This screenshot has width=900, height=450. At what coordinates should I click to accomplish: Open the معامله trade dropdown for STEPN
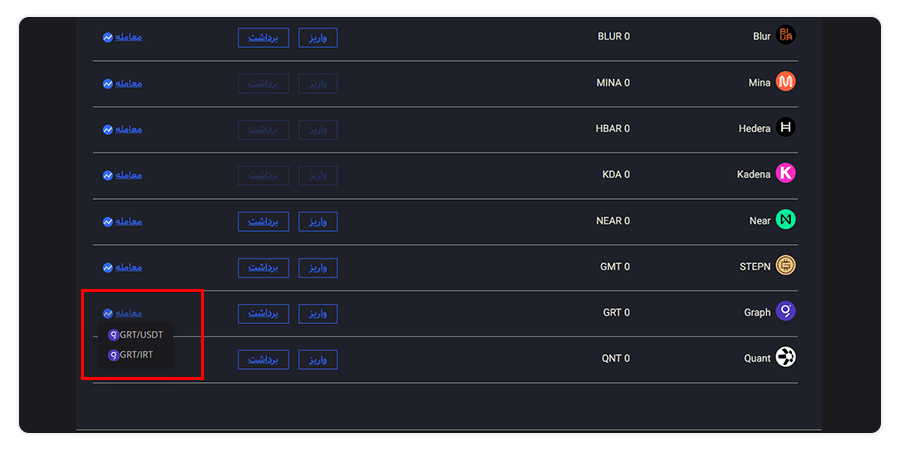pos(122,267)
